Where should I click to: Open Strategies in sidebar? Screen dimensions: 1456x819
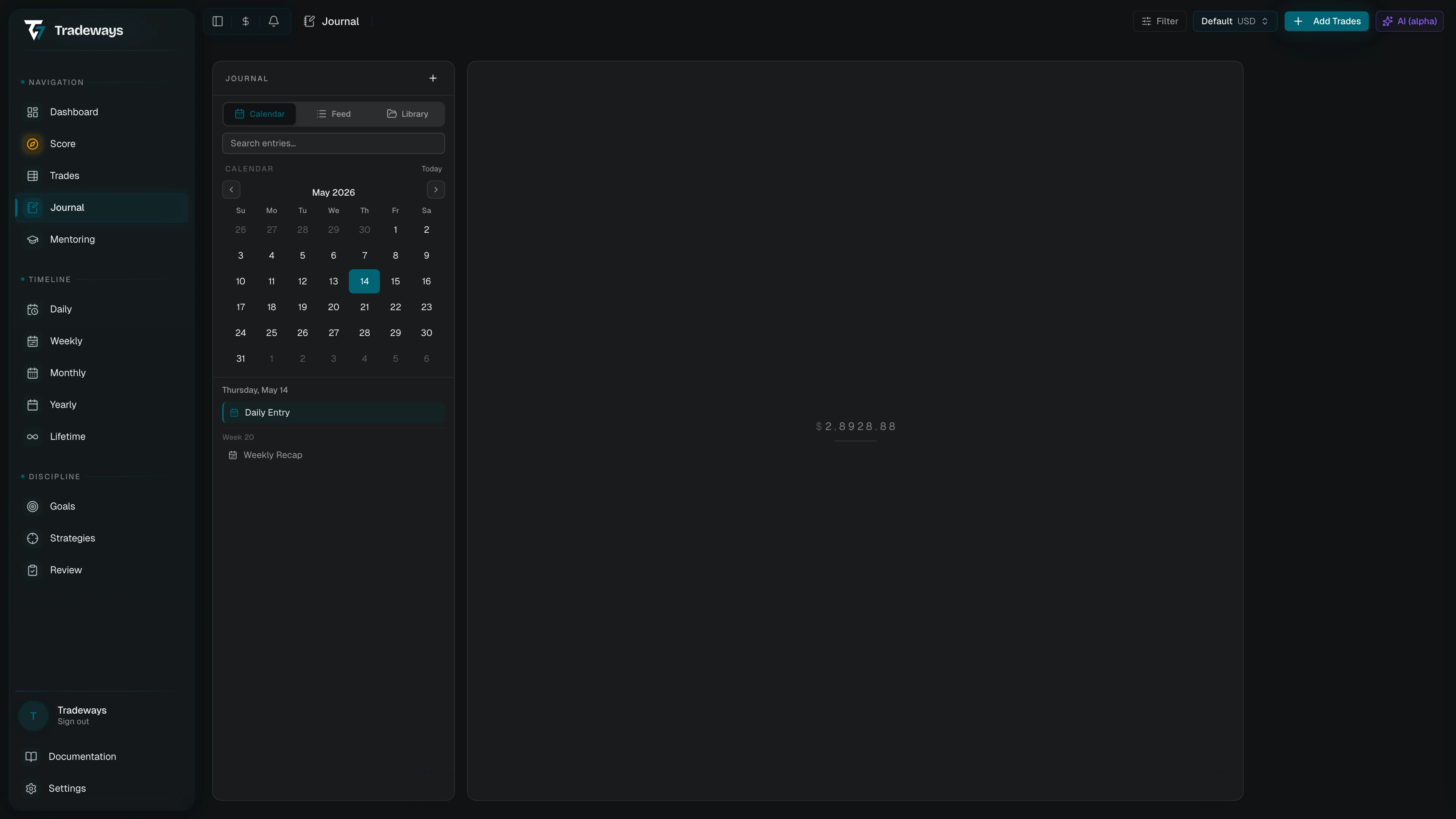click(x=102, y=538)
